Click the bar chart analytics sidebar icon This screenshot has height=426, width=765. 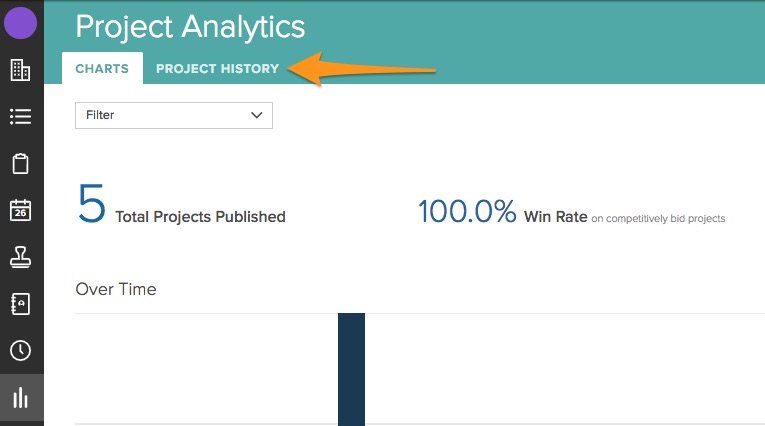coord(21,398)
